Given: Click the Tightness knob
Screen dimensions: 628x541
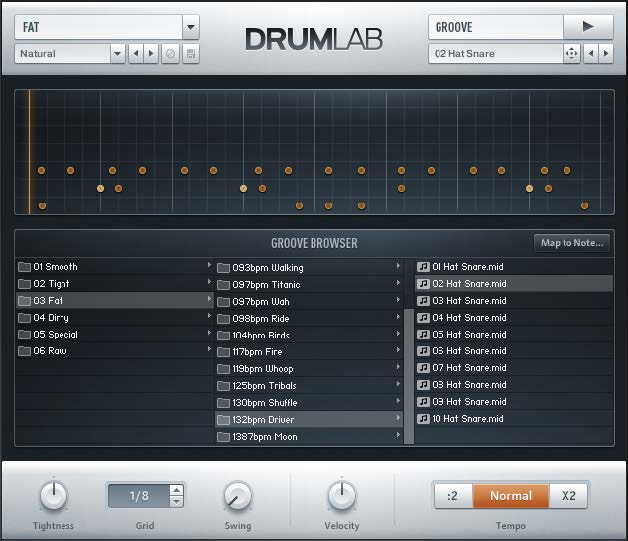Looking at the screenshot, I should pyautogui.click(x=53, y=496).
